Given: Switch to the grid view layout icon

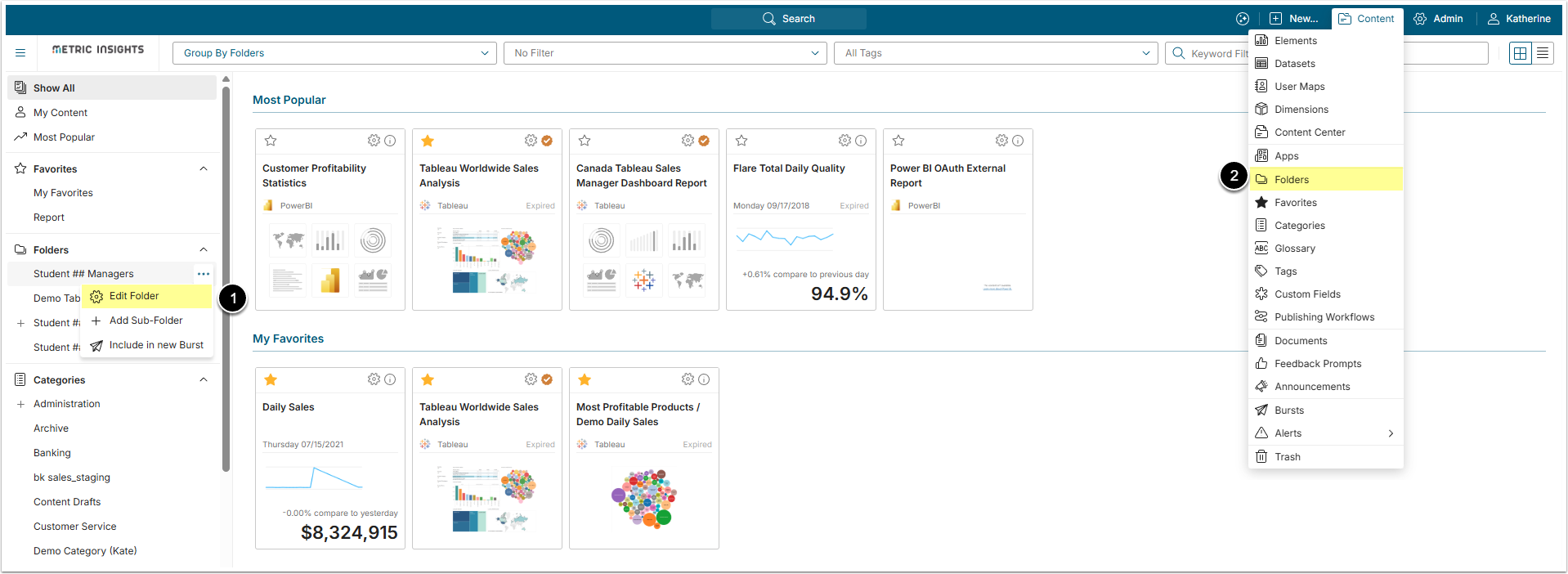Looking at the screenshot, I should 1521,53.
